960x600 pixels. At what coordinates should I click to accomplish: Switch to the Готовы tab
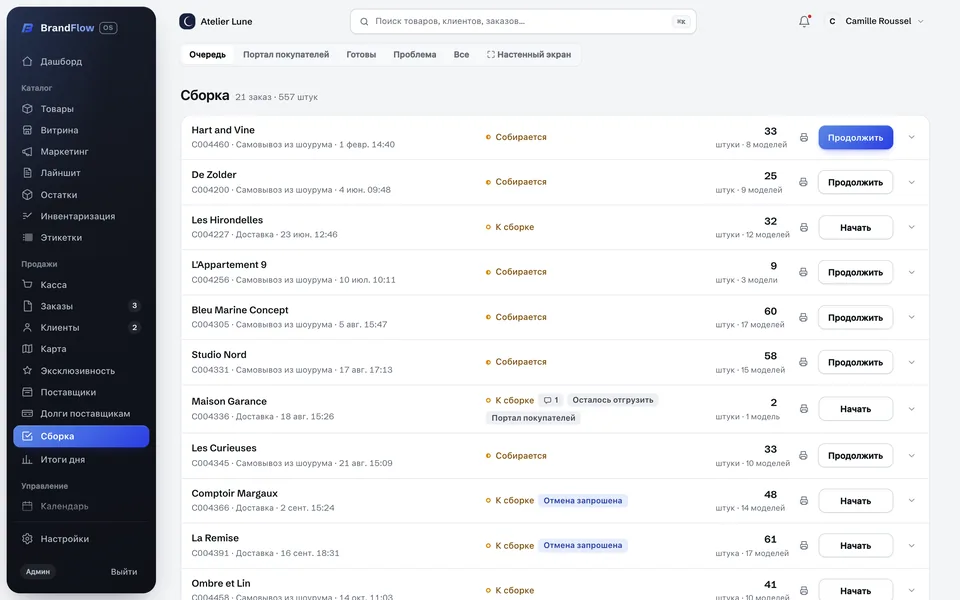361,54
